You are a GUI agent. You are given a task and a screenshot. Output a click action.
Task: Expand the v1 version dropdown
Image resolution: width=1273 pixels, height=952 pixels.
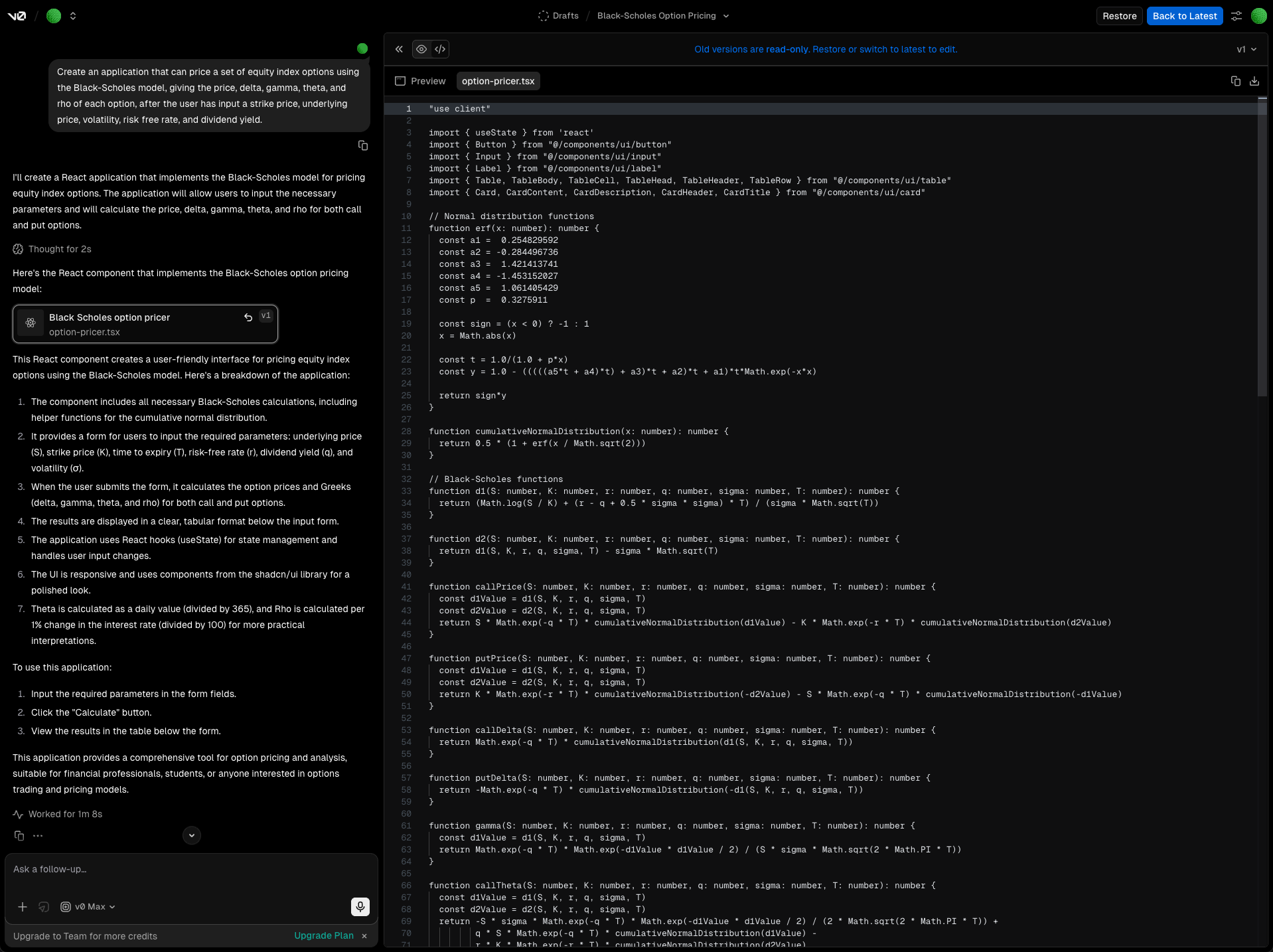coord(1246,49)
